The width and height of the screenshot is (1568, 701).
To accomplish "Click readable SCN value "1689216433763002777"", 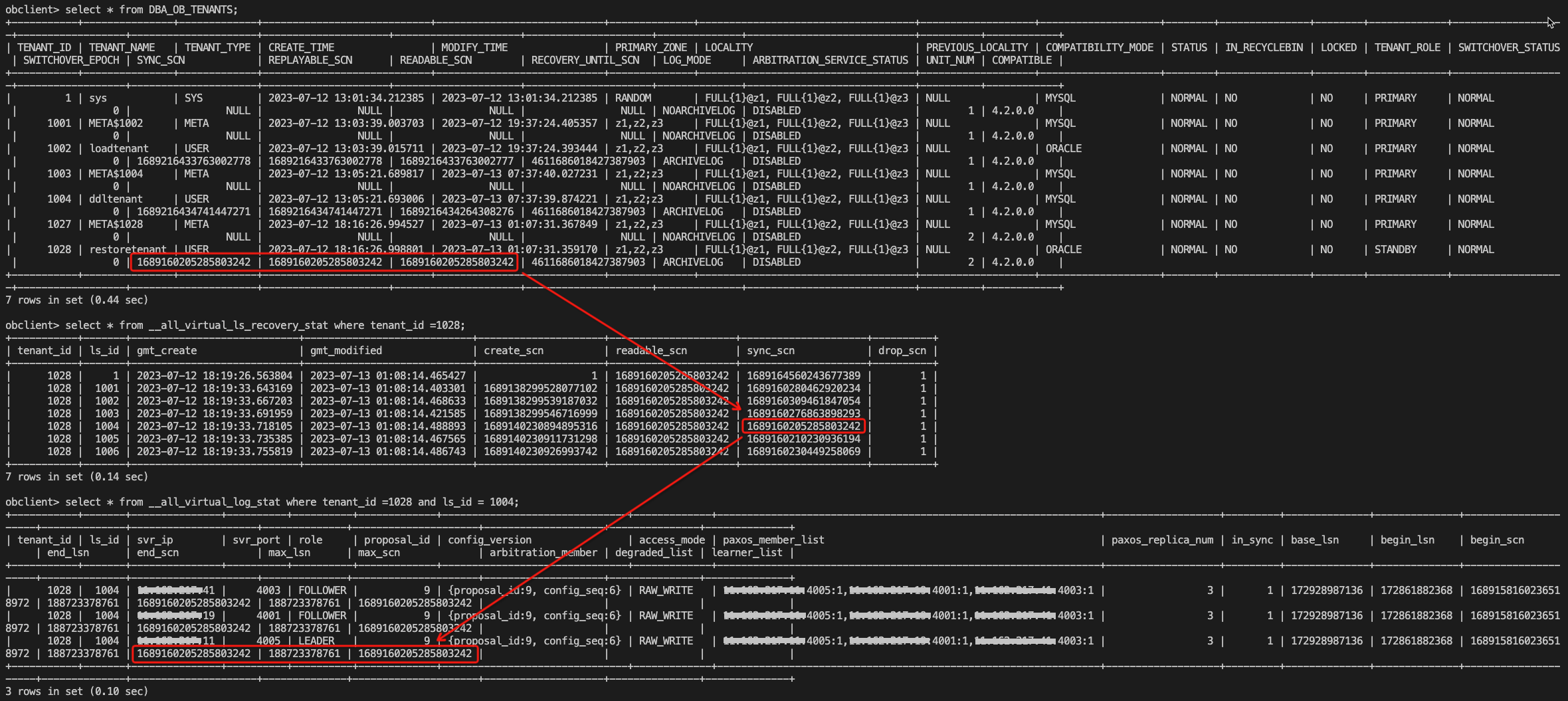I will [456, 161].
